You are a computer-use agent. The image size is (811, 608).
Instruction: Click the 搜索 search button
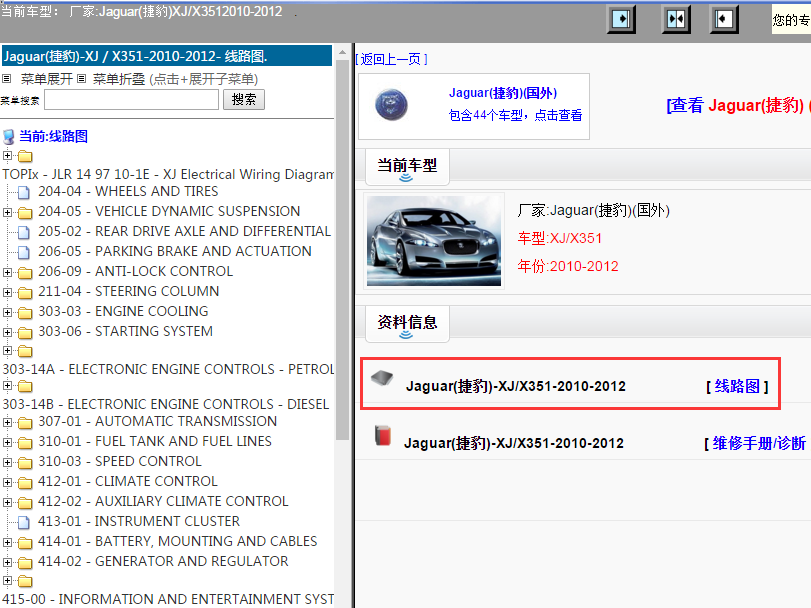(244, 99)
